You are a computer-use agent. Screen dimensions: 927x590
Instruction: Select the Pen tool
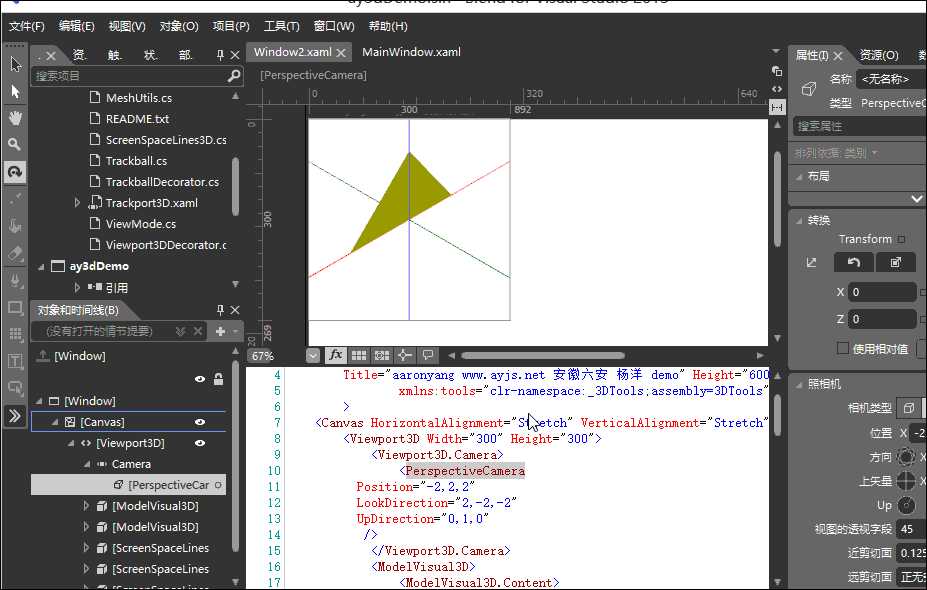15,280
